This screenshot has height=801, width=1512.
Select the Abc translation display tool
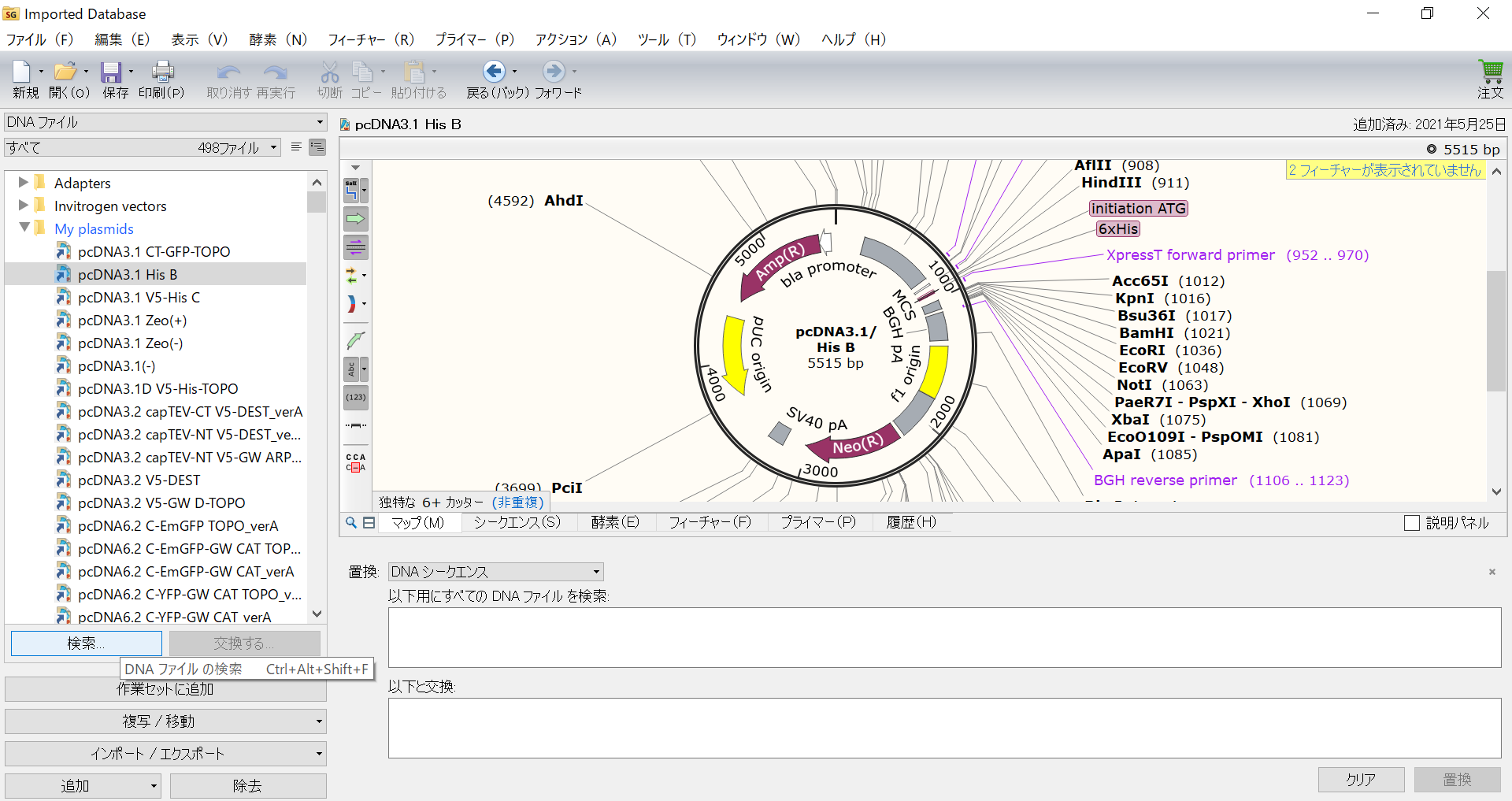point(352,369)
